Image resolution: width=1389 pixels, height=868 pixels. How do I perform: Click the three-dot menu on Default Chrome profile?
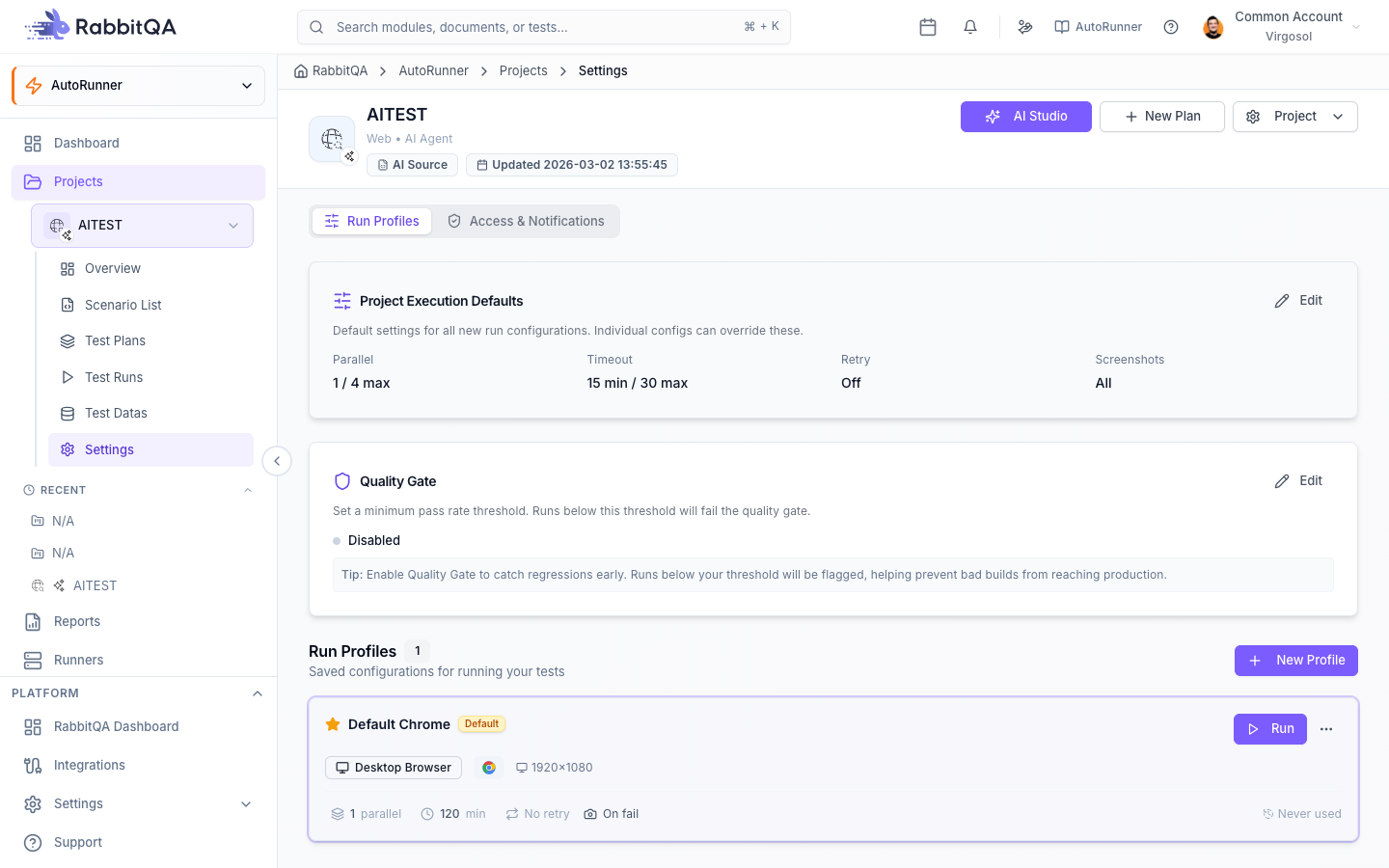(1326, 729)
